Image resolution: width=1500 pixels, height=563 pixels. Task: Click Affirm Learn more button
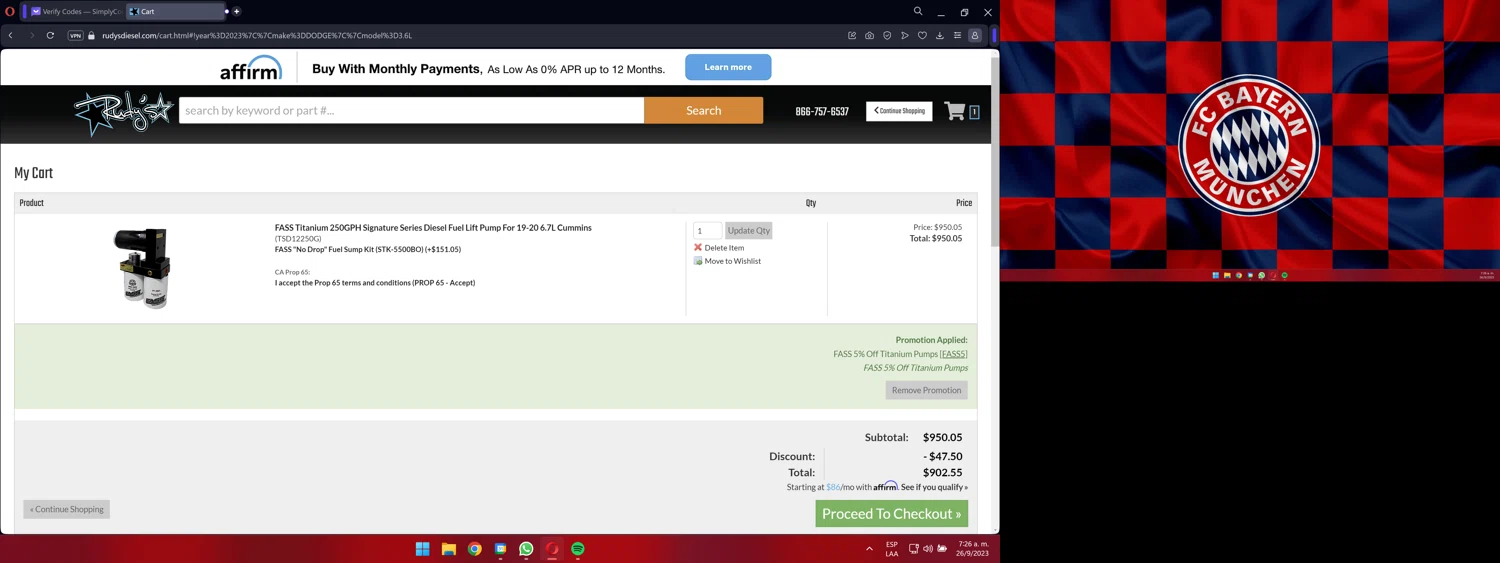point(728,67)
